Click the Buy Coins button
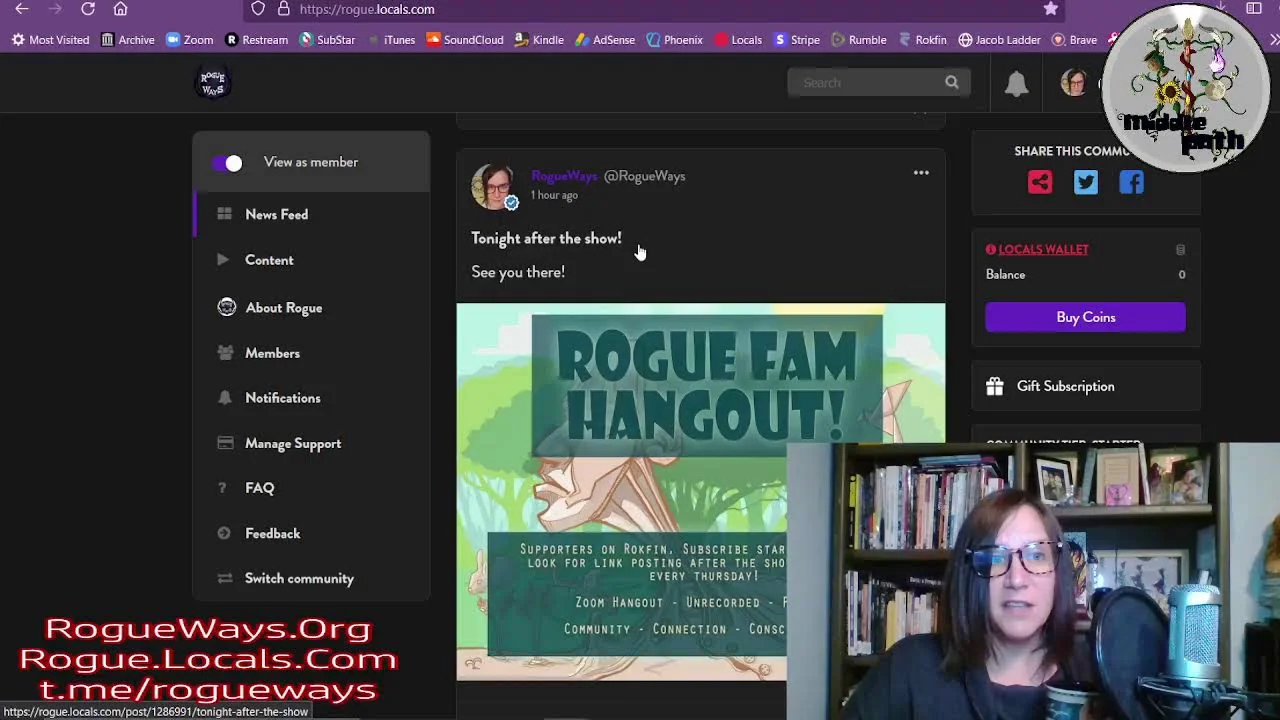This screenshot has height=720, width=1280. 1085,317
